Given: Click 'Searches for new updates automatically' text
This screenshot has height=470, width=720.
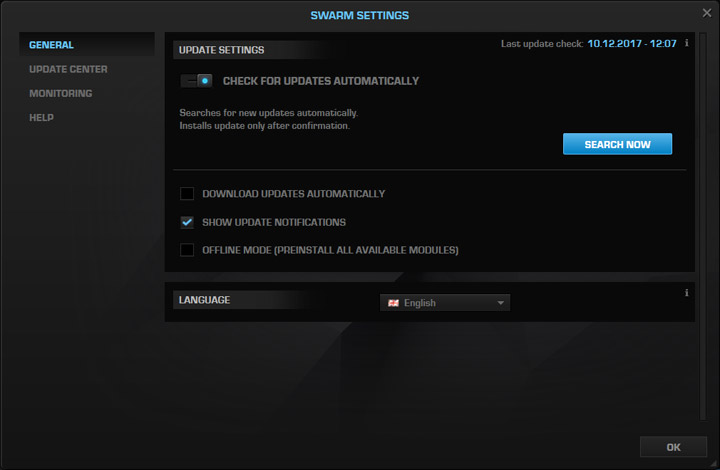Looking at the screenshot, I should coord(269,113).
